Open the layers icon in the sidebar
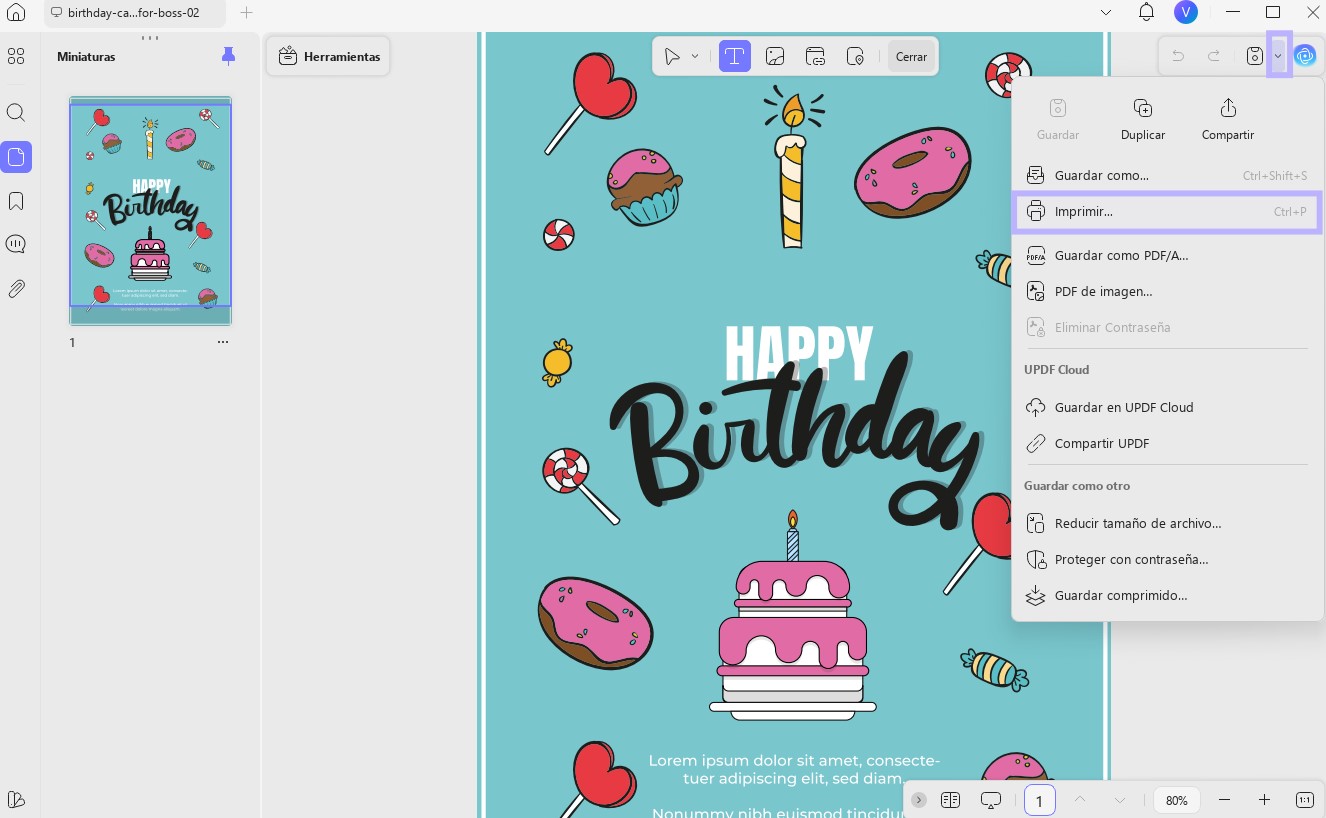 pyautogui.click(x=16, y=799)
